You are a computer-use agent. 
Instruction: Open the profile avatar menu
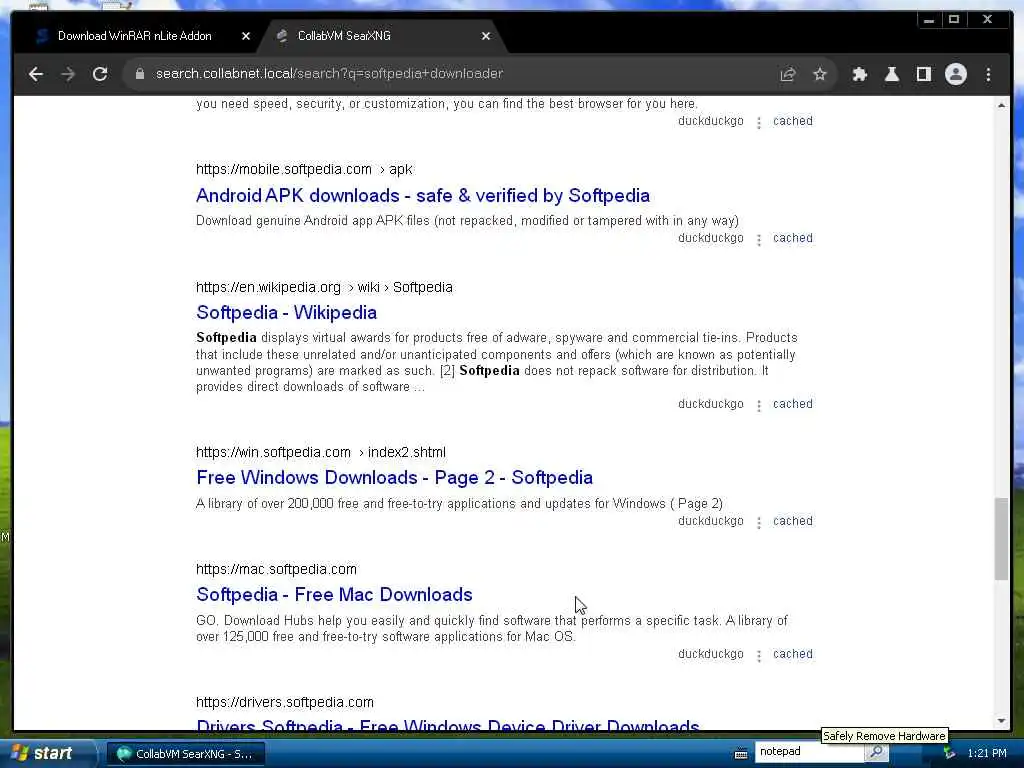click(955, 74)
